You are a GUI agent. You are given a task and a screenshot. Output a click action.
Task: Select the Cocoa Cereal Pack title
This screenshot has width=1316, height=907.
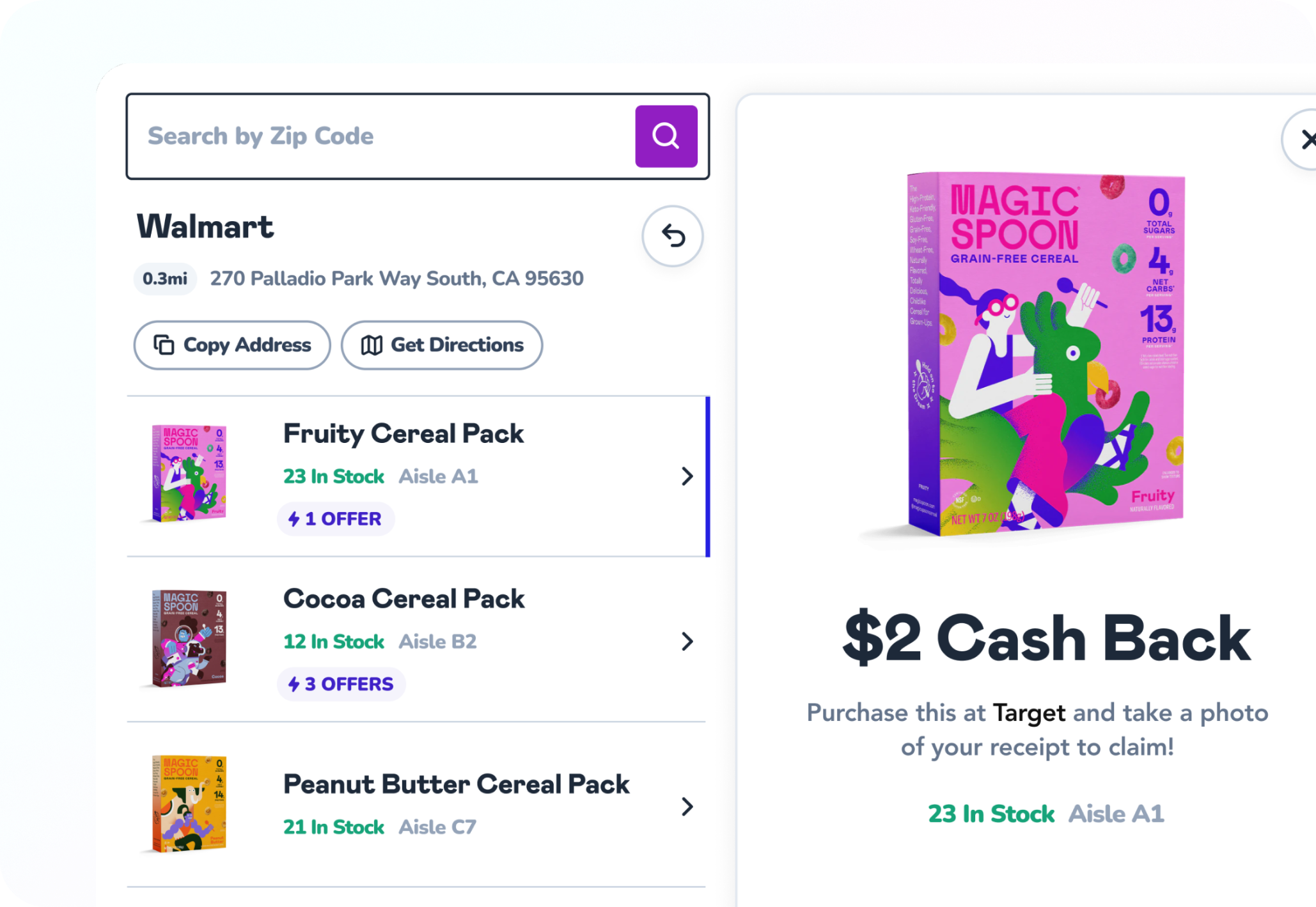(403, 599)
